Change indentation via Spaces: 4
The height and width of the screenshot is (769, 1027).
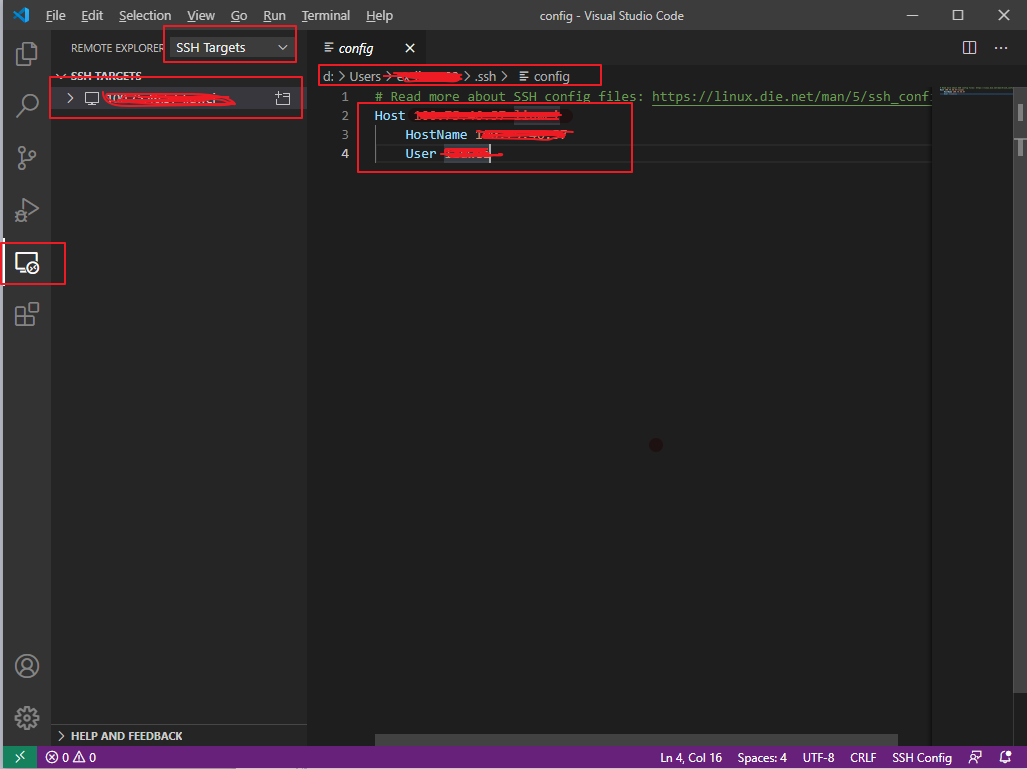762,757
